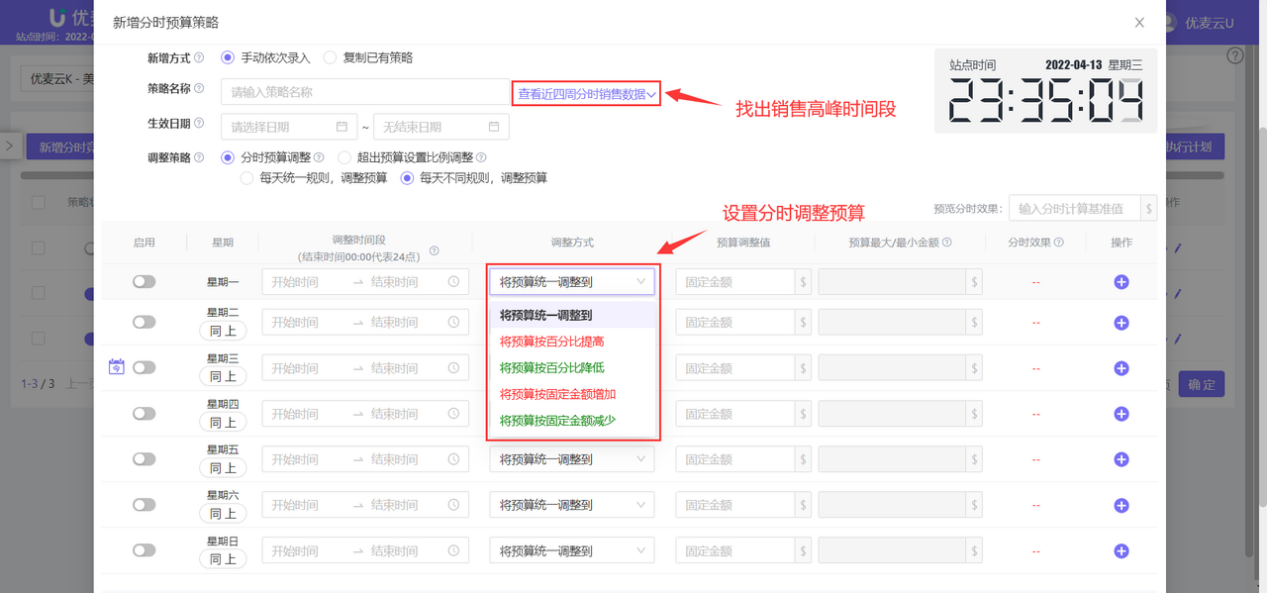Open the 优麦云U account menu at top right
Image resolution: width=1267 pixels, height=593 pixels.
click(1212, 21)
